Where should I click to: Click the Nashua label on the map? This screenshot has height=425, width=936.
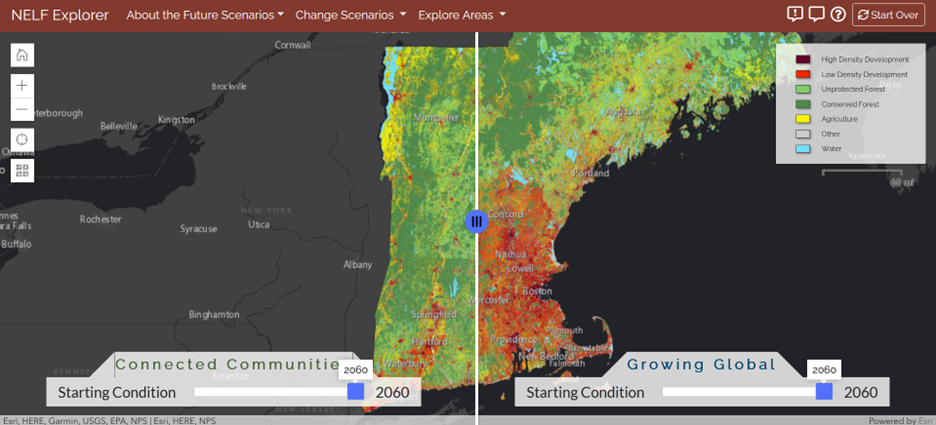click(510, 254)
